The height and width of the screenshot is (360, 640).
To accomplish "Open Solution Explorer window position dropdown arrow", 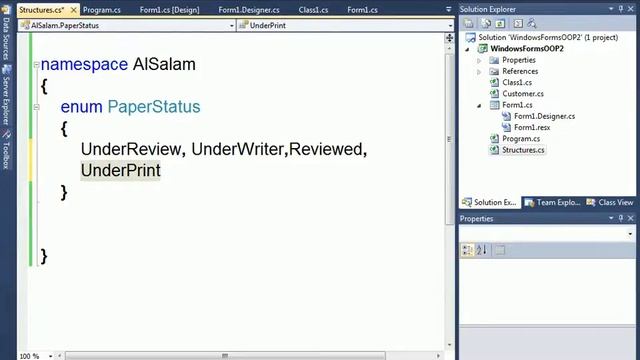I will (611, 9).
